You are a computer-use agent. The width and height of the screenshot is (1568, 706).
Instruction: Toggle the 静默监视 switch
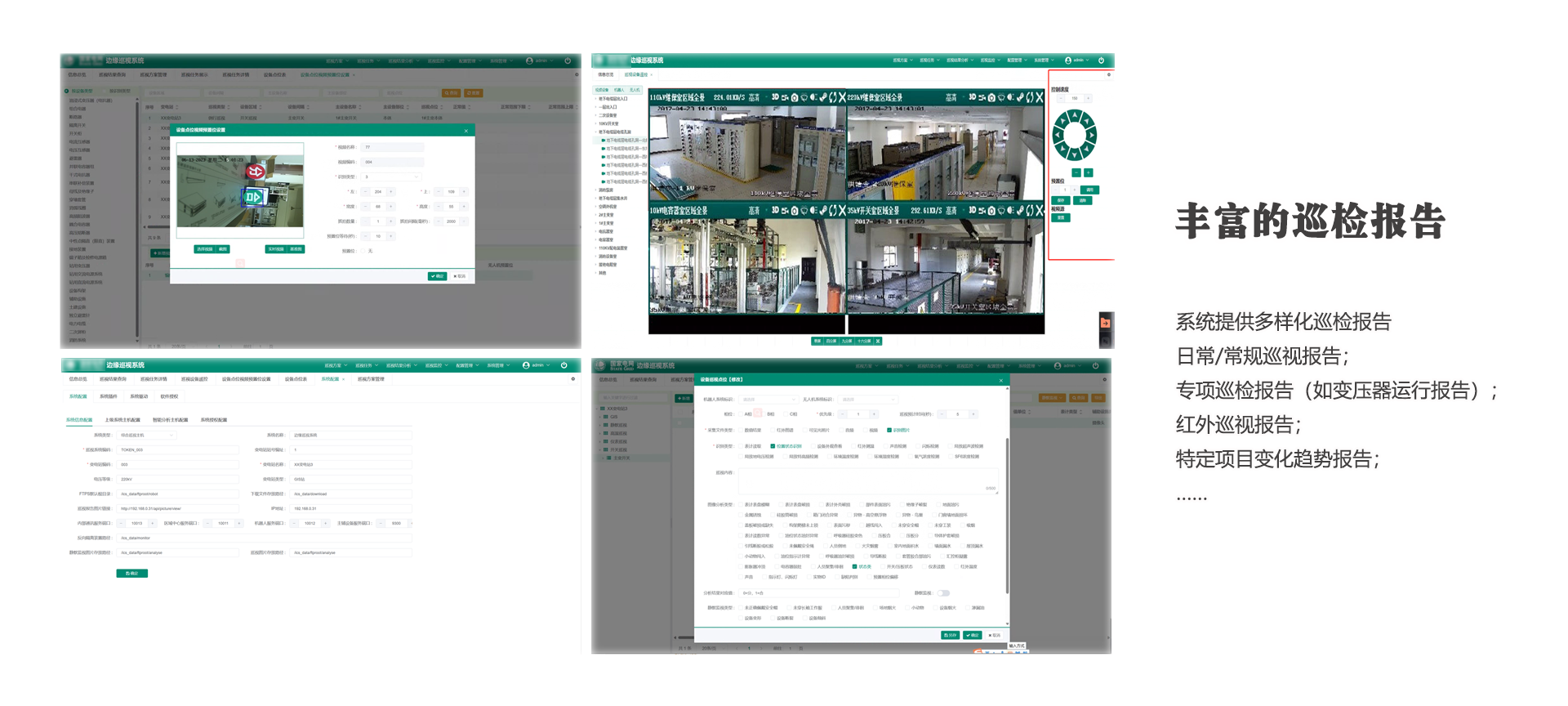[943, 593]
